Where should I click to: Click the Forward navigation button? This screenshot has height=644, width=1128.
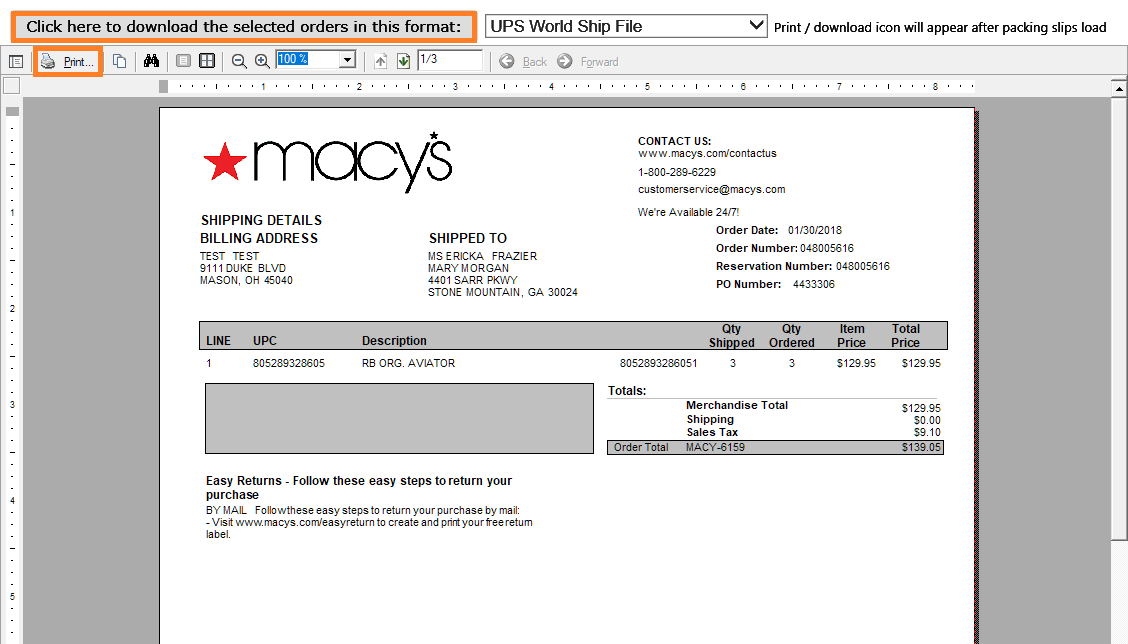coord(588,62)
